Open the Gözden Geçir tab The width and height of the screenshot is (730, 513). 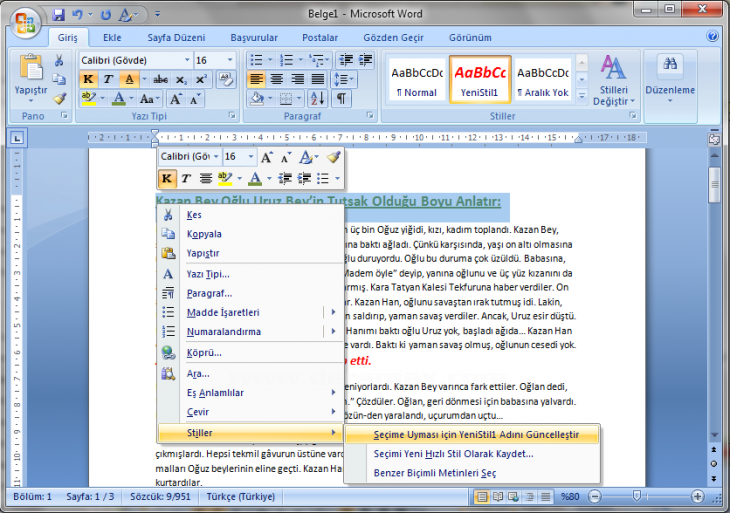click(x=393, y=38)
